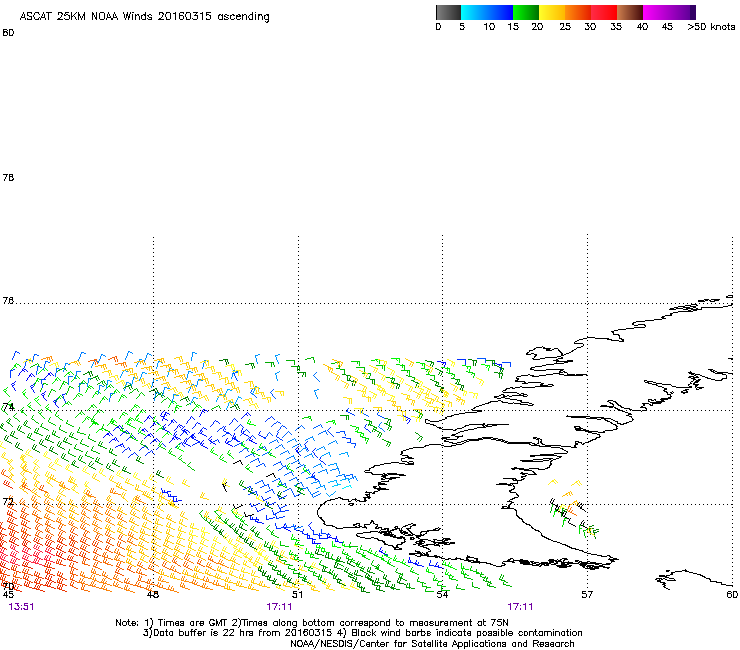
Task: Click the '35' label under the color bar
Action: click(x=616, y=27)
